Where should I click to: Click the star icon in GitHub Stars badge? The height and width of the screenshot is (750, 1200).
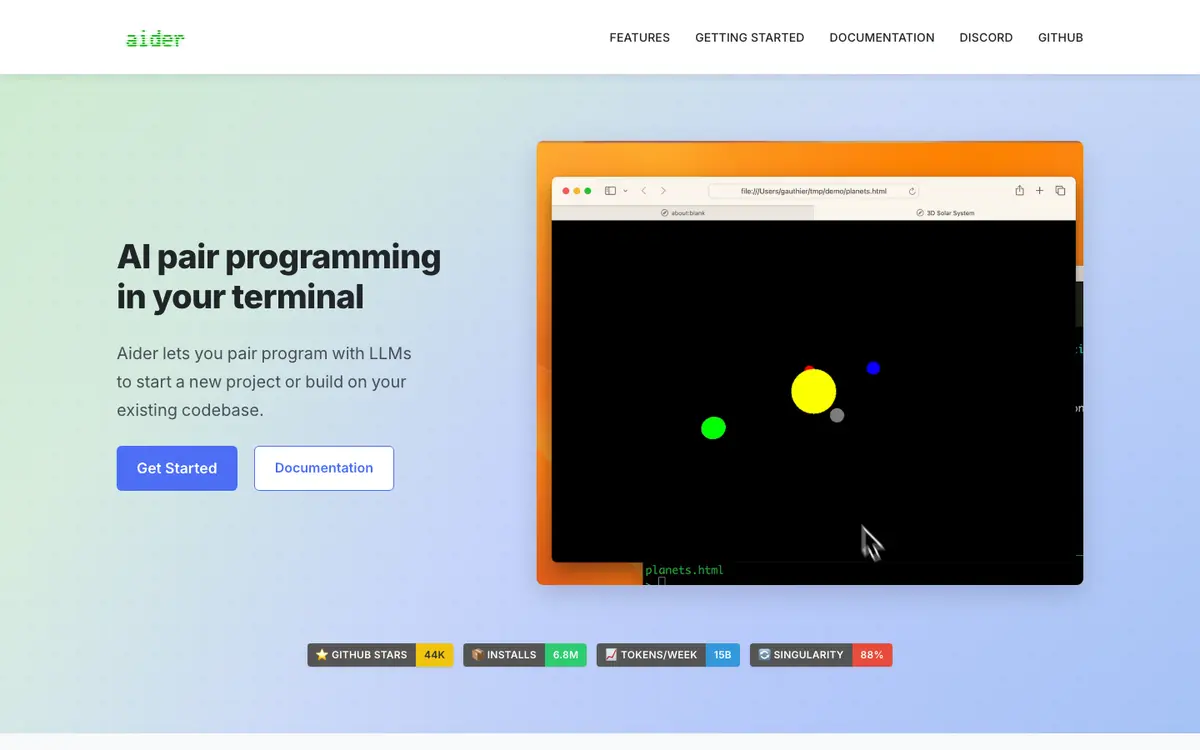coord(322,655)
